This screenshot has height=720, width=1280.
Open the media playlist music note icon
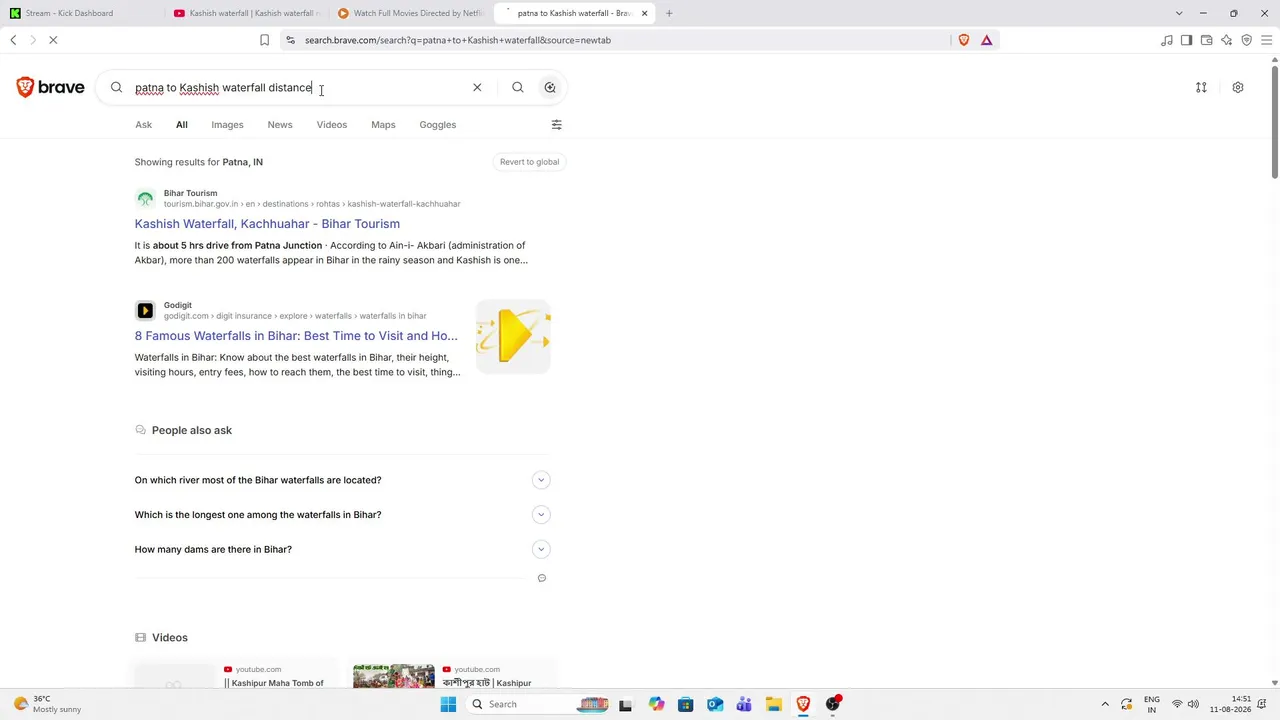pyautogui.click(x=1167, y=40)
